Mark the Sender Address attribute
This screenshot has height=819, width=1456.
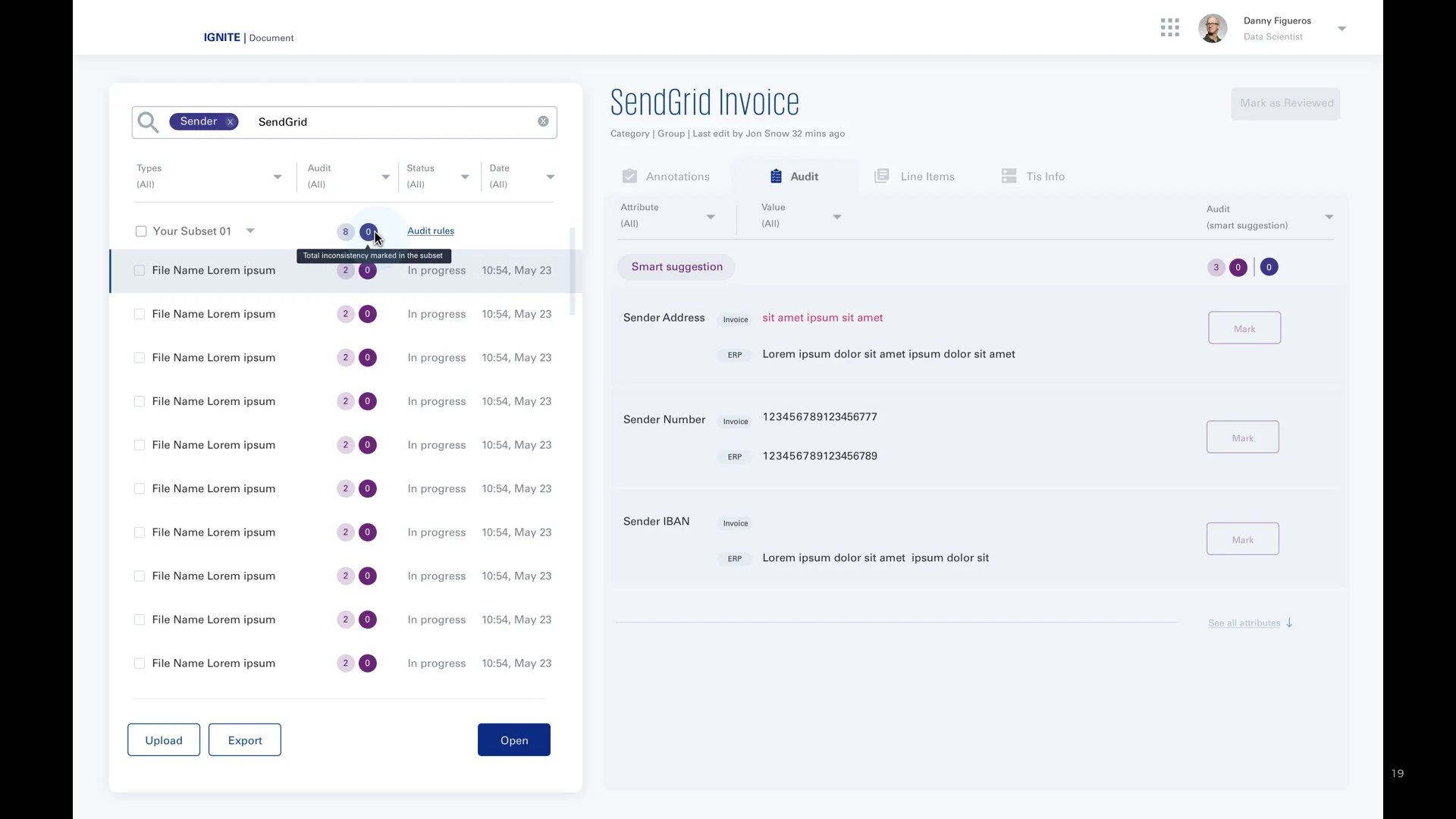tap(1244, 328)
